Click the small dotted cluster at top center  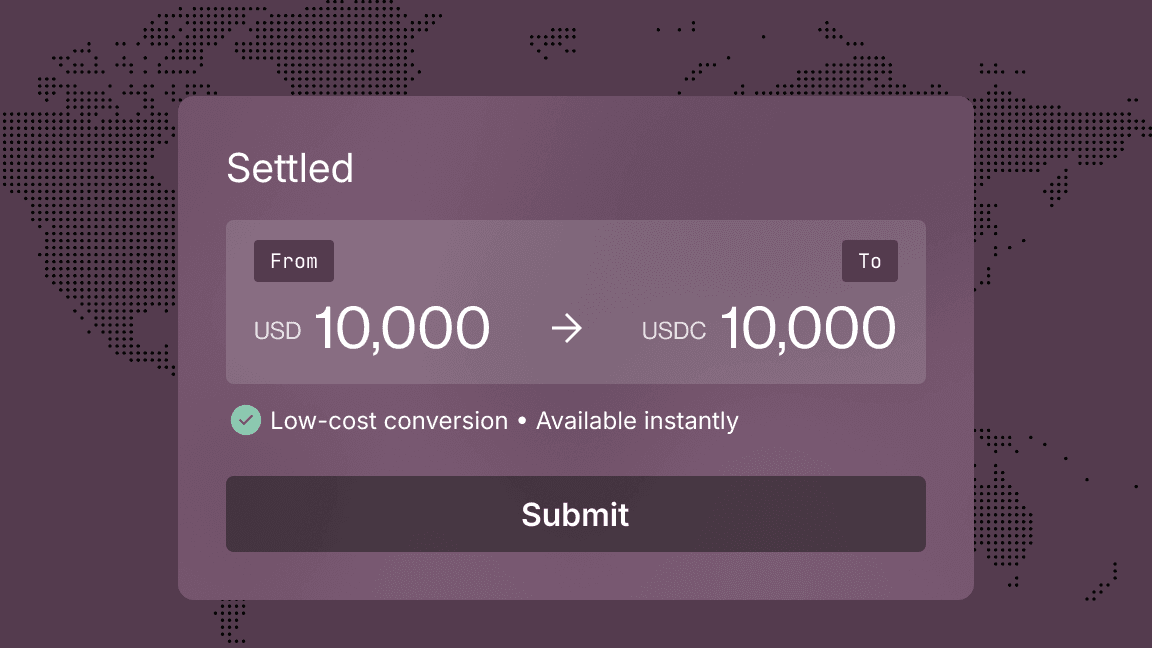(553, 41)
